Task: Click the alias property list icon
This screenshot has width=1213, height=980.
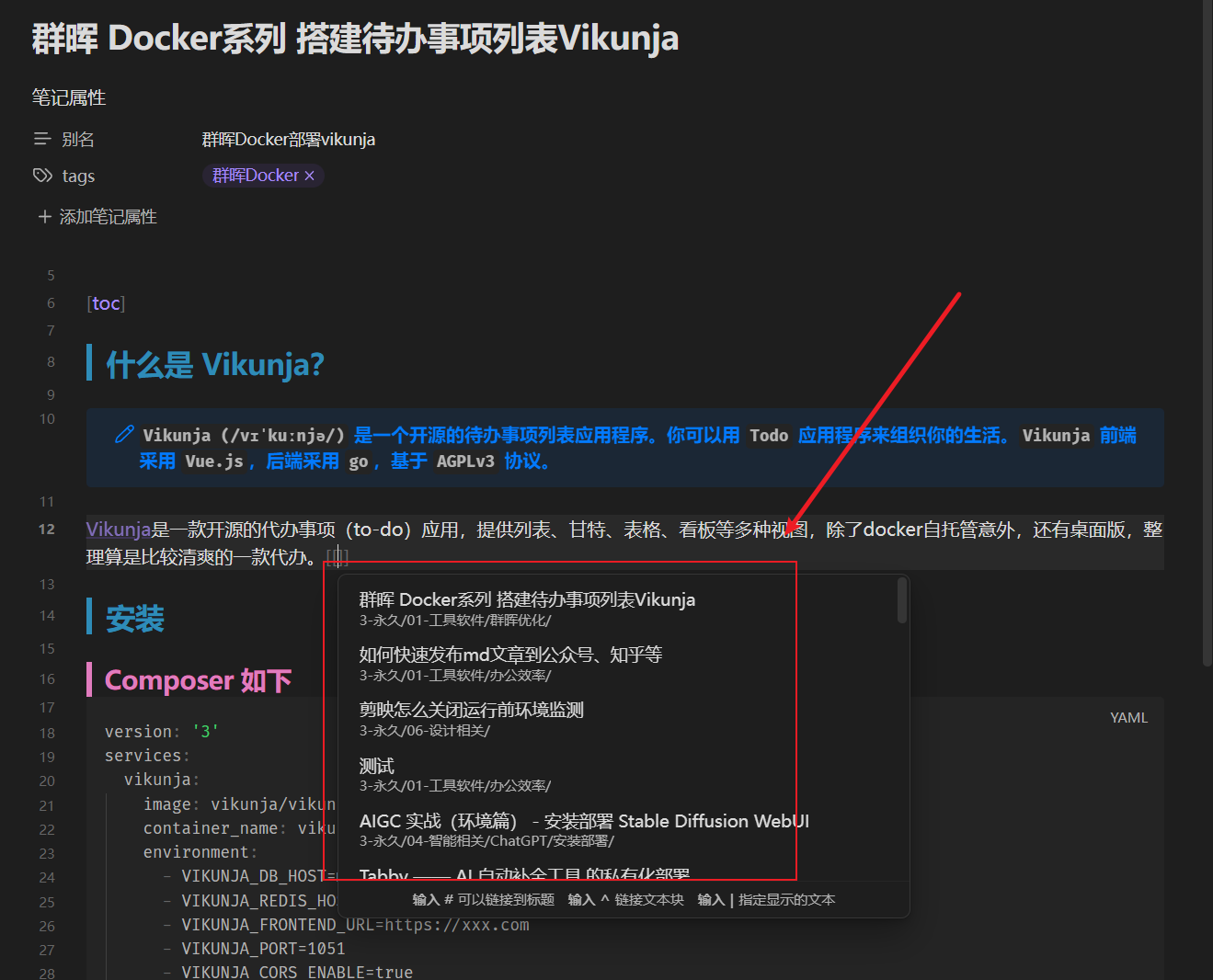Action: (x=42, y=139)
